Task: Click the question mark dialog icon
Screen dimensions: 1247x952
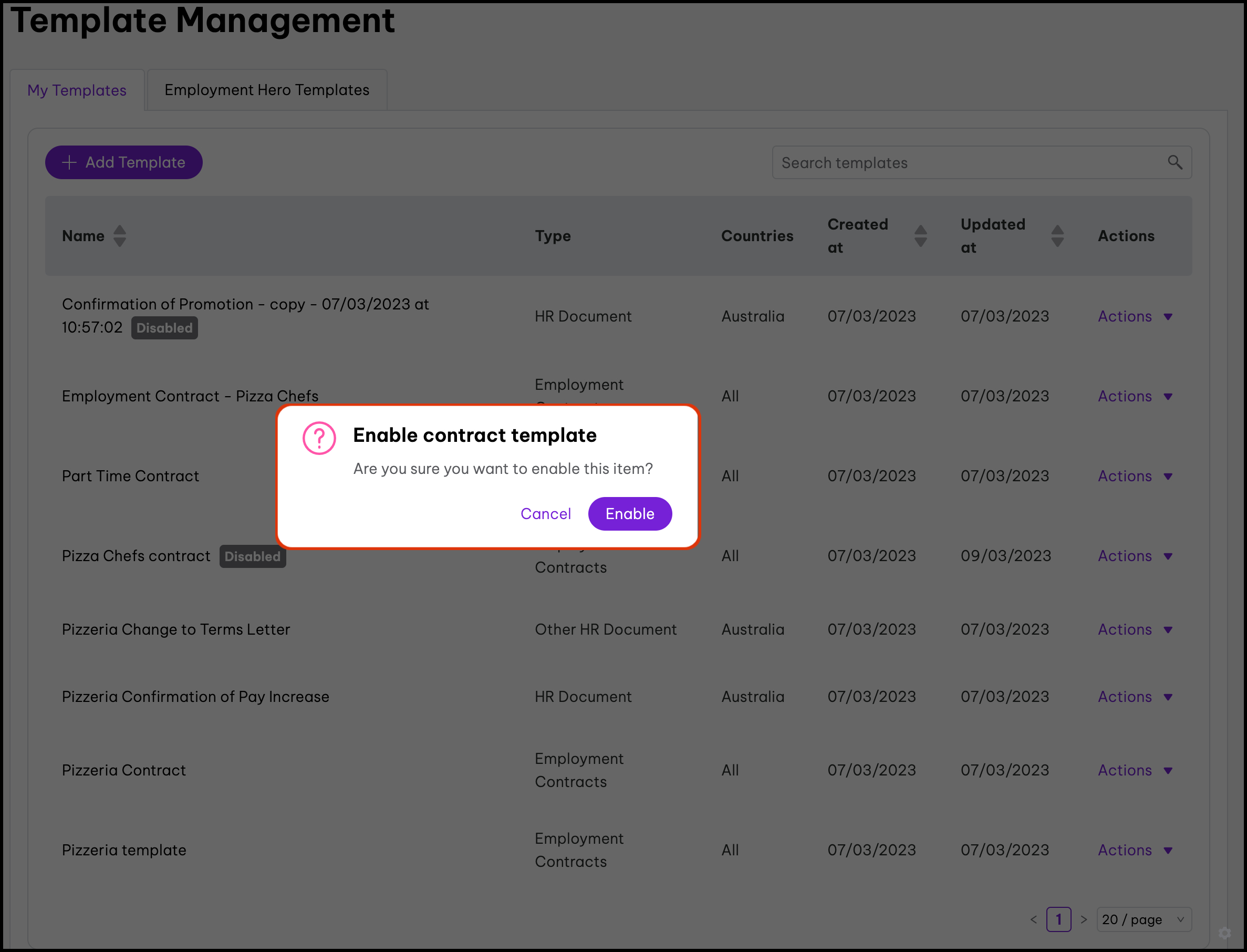Action: click(319, 438)
